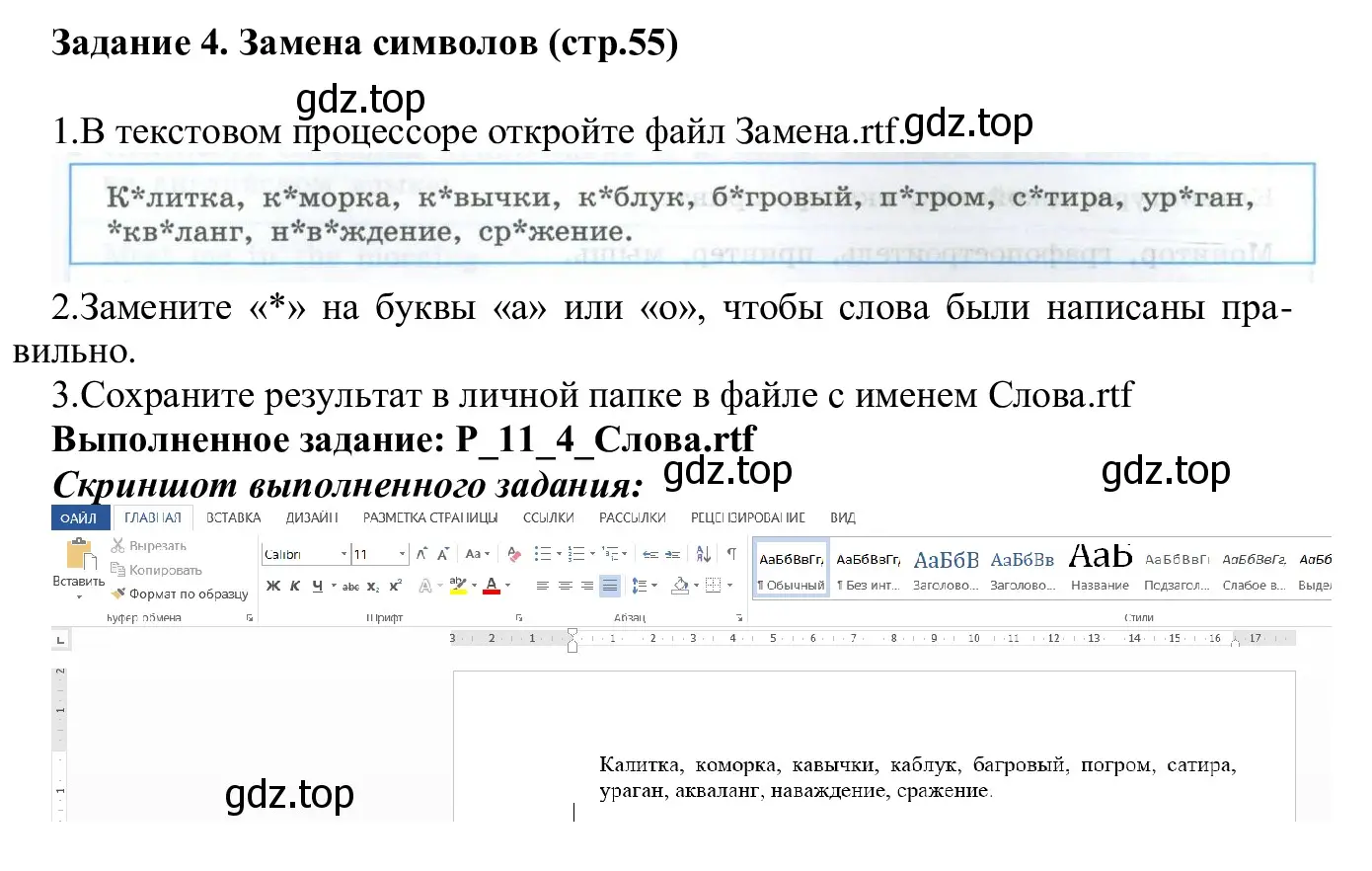Switch to the ГЛАВНАЯ tab
Viewport: 1372px width, 871px height.
coord(153,518)
